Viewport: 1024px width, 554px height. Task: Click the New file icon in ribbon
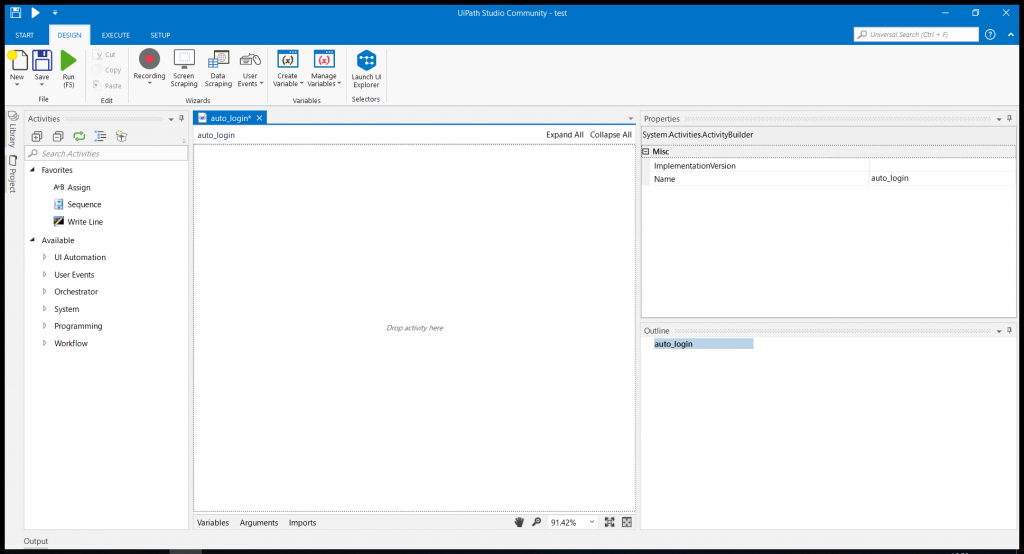click(x=18, y=61)
